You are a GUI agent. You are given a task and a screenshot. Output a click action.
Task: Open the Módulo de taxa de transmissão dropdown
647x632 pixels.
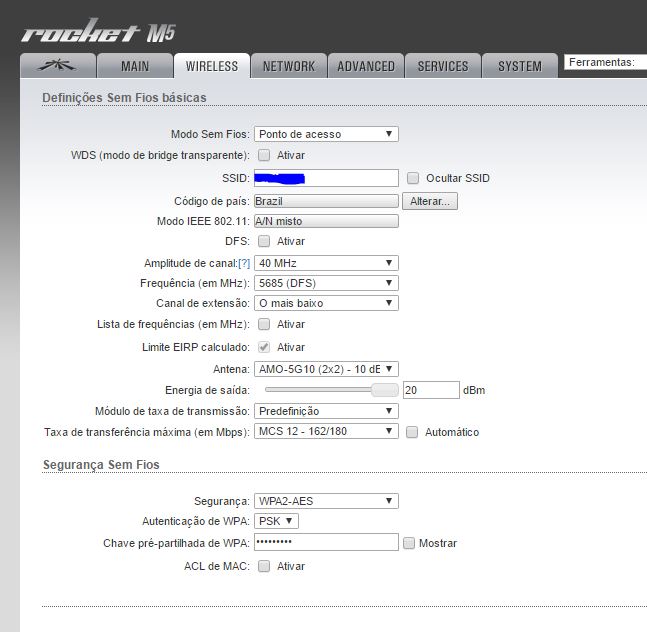pos(326,411)
